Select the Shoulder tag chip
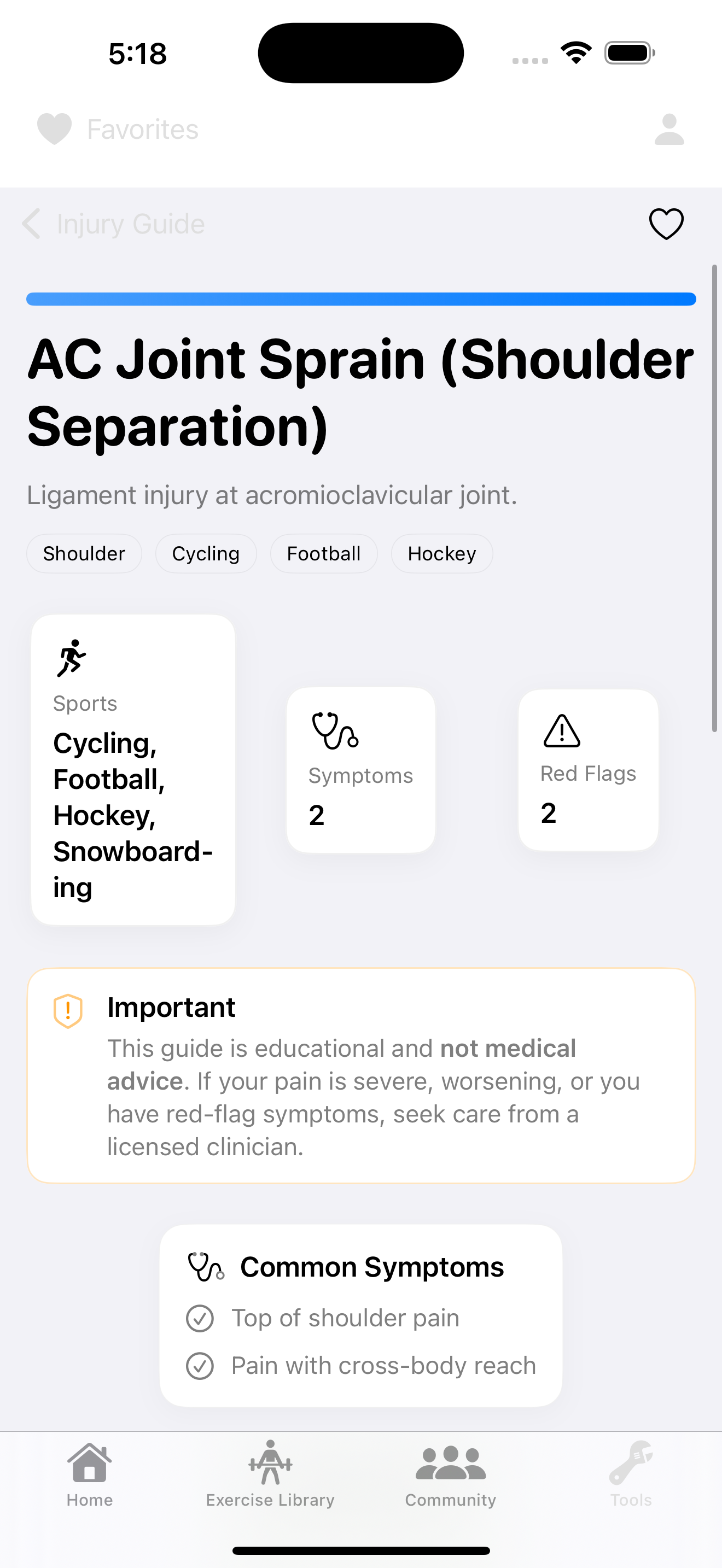The image size is (722, 1568). coord(84,553)
